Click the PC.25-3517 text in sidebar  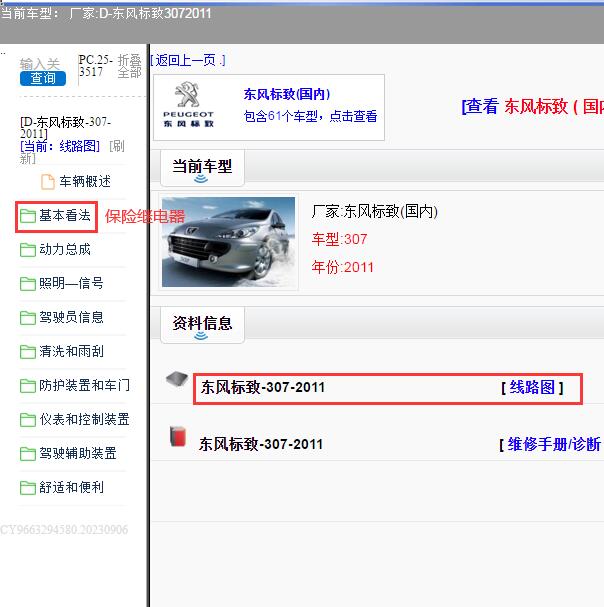[96, 66]
